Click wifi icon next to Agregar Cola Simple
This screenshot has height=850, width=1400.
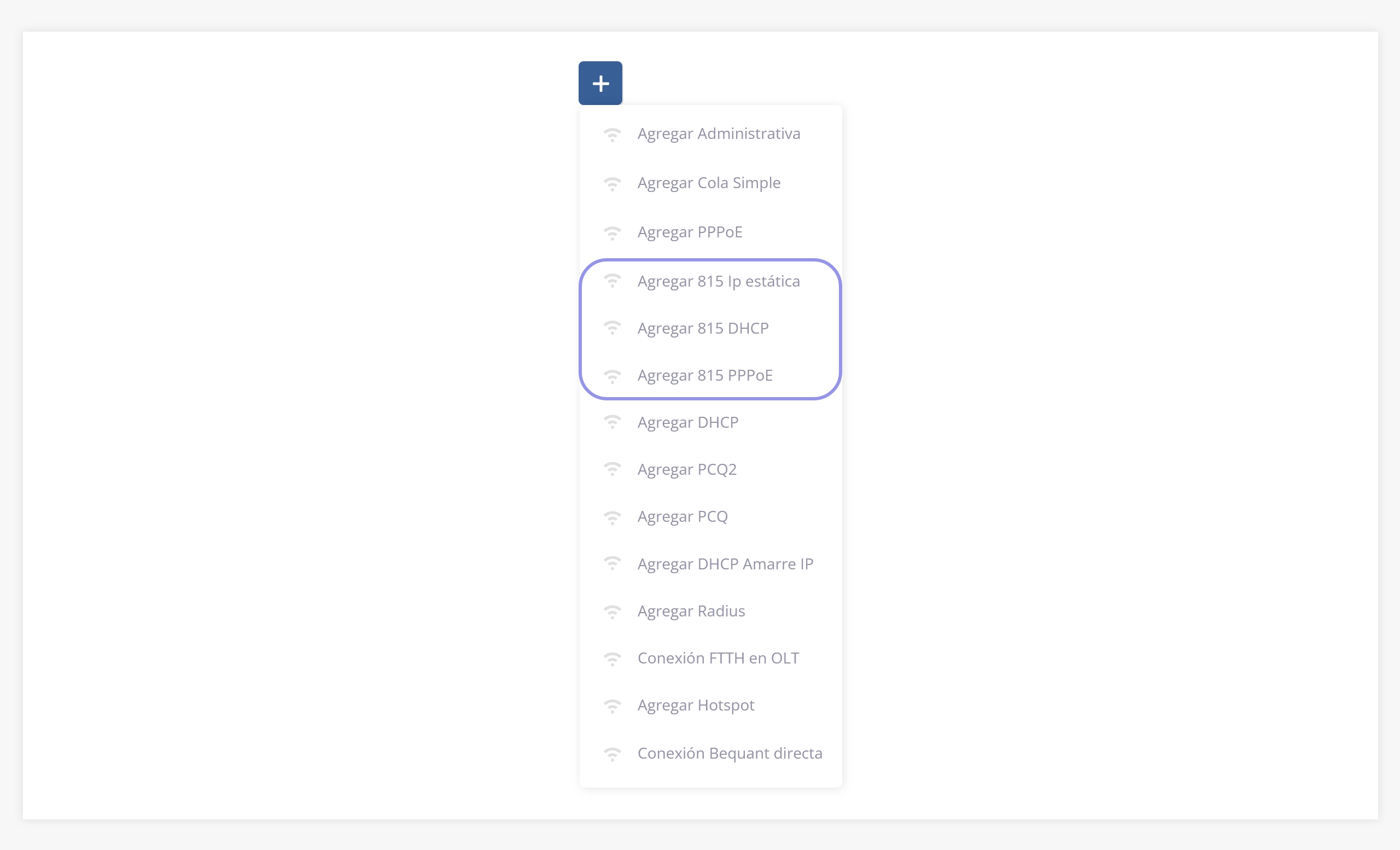click(612, 184)
